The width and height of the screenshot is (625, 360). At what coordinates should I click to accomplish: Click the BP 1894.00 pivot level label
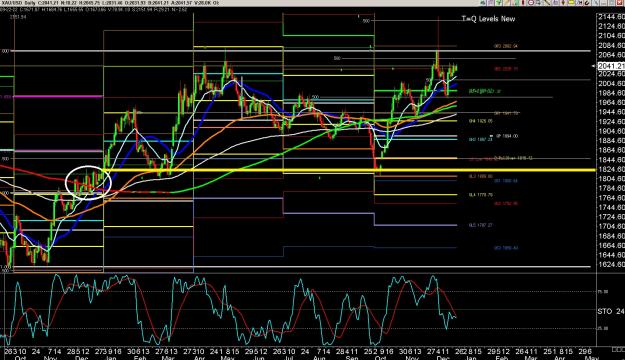pos(507,136)
